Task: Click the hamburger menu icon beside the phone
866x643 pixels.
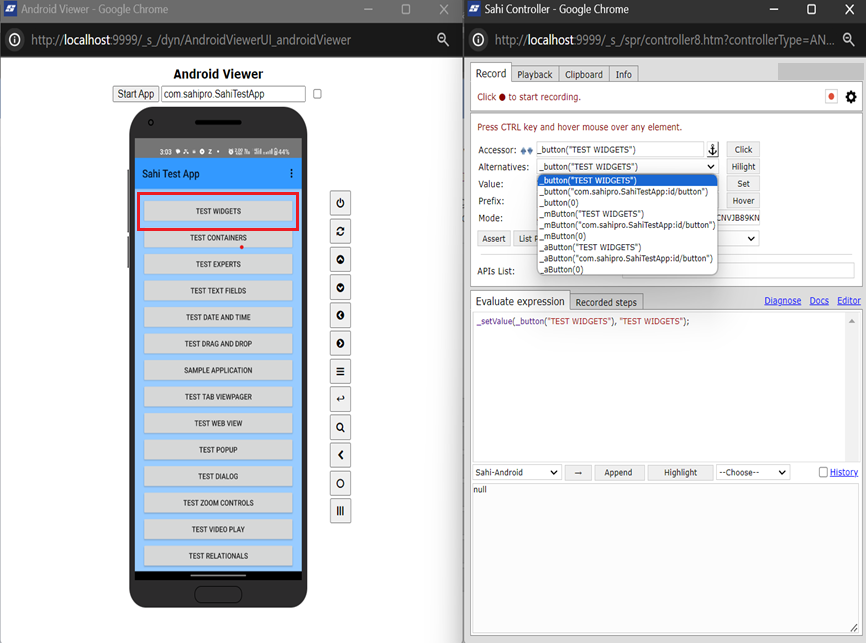Action: 341,371
